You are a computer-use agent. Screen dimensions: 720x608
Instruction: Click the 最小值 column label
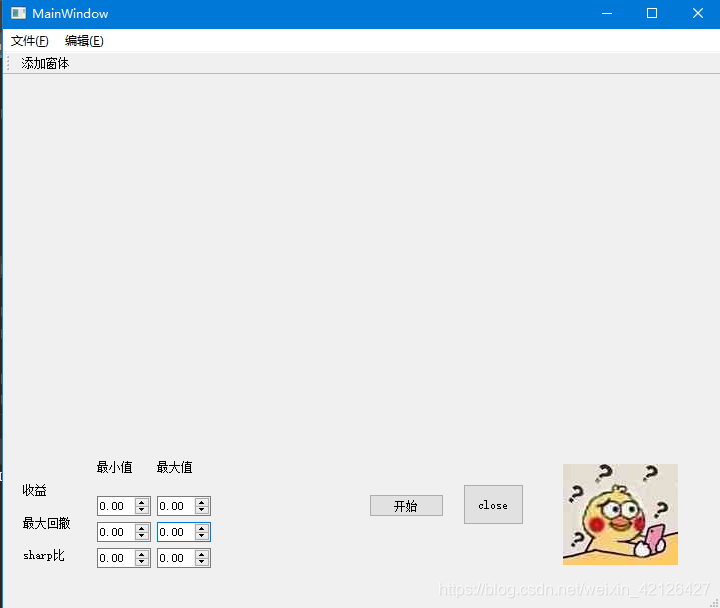(x=114, y=467)
